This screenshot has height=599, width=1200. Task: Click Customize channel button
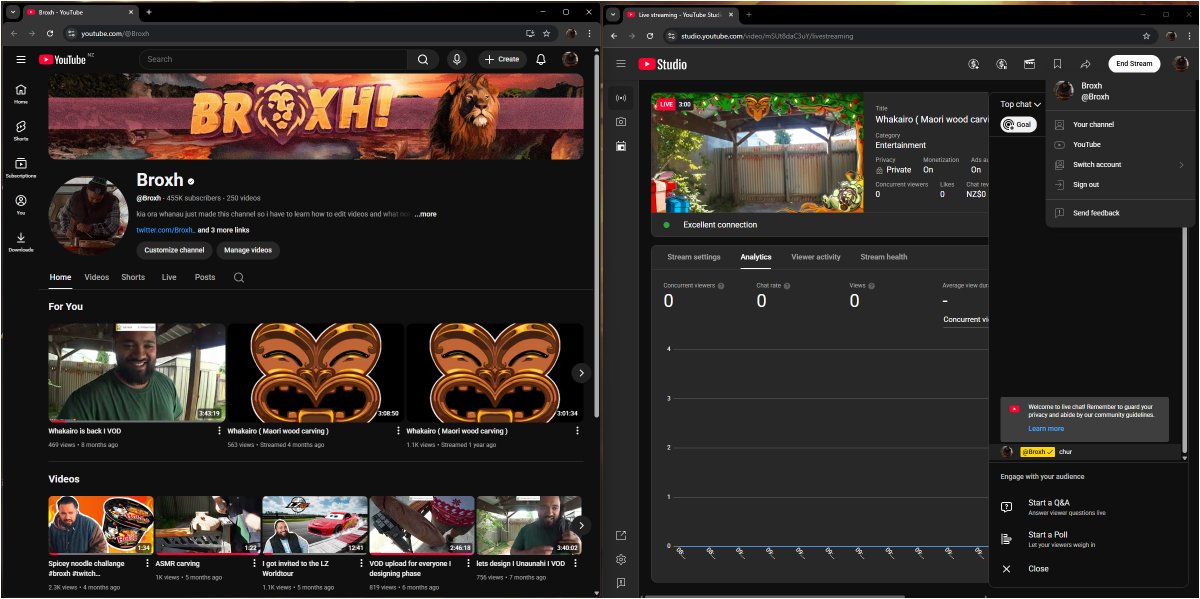tap(174, 250)
